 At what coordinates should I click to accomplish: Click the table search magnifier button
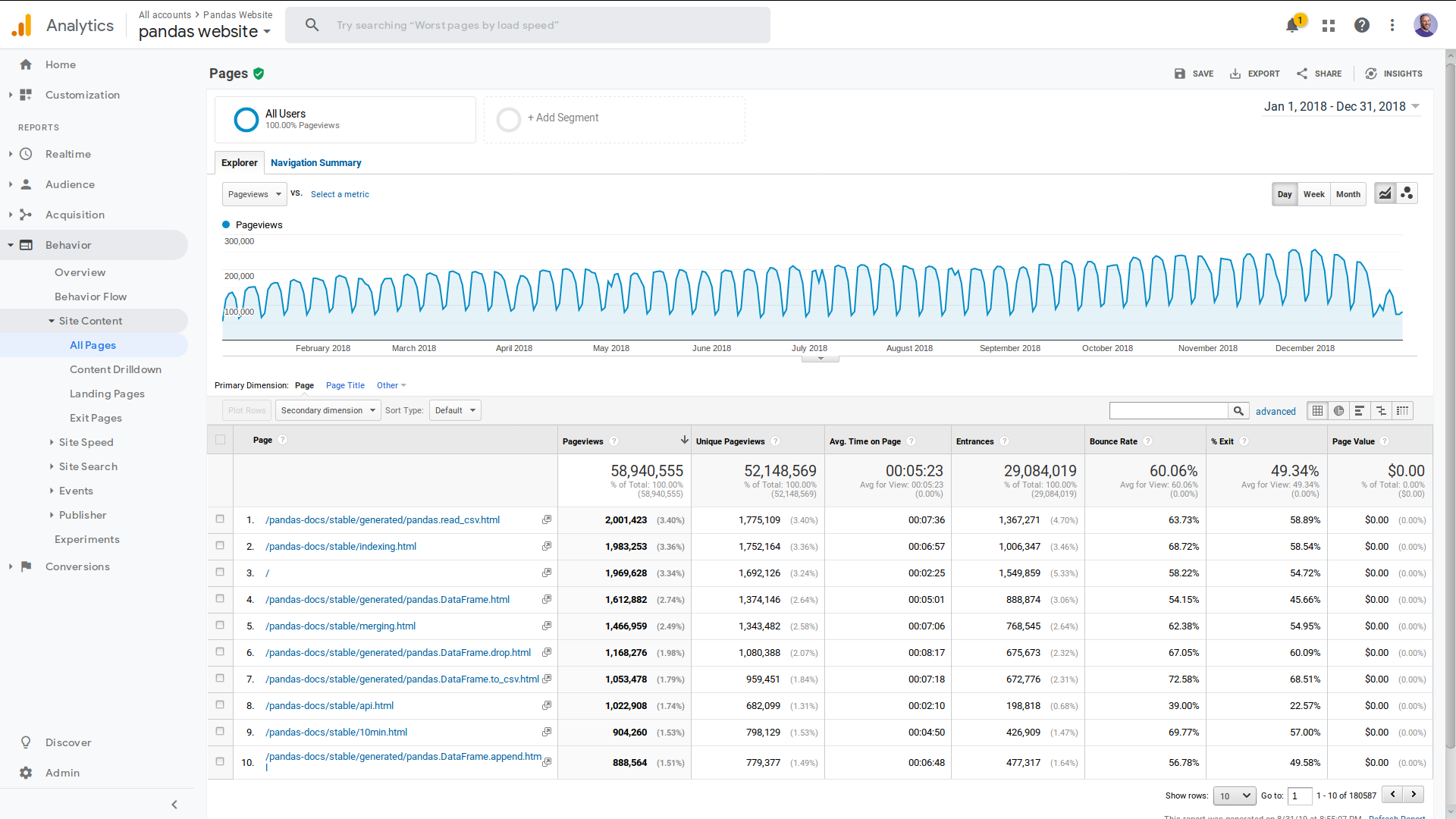pos(1238,410)
